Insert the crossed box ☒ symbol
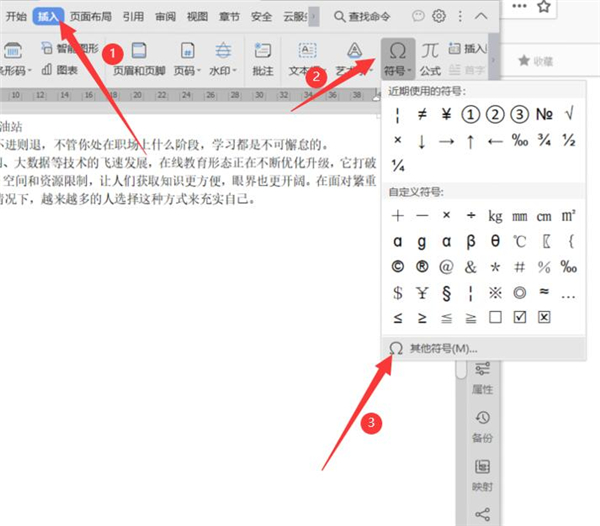 (x=545, y=317)
